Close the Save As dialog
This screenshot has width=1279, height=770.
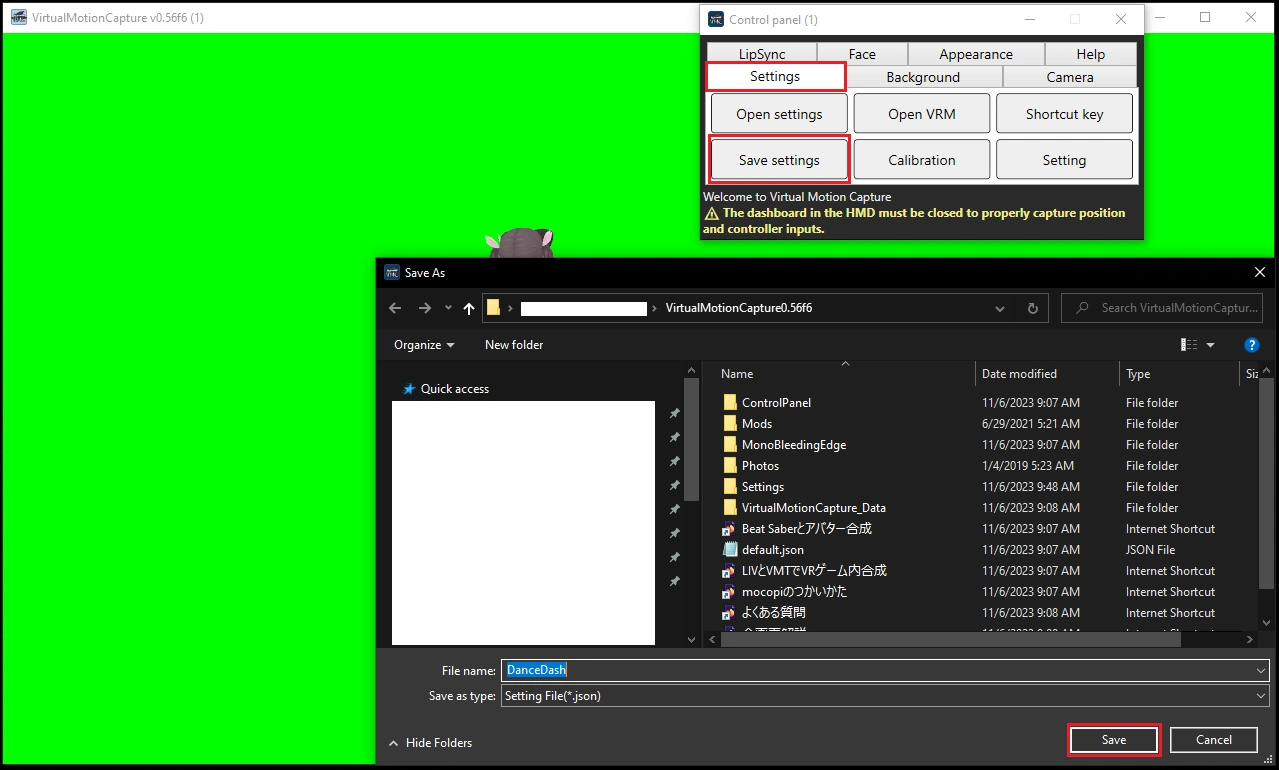(1259, 272)
